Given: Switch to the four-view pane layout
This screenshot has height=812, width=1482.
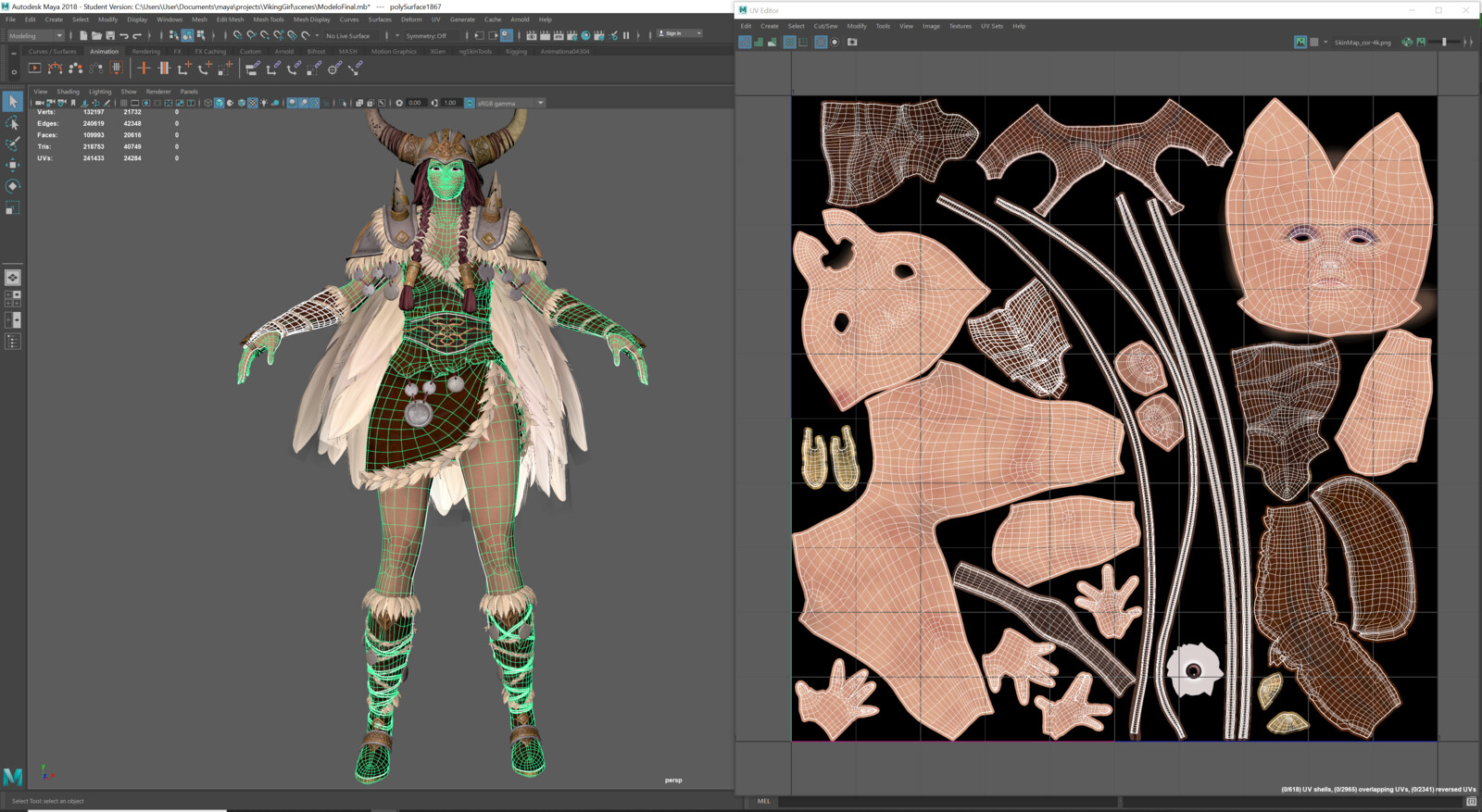Looking at the screenshot, I should [13, 298].
